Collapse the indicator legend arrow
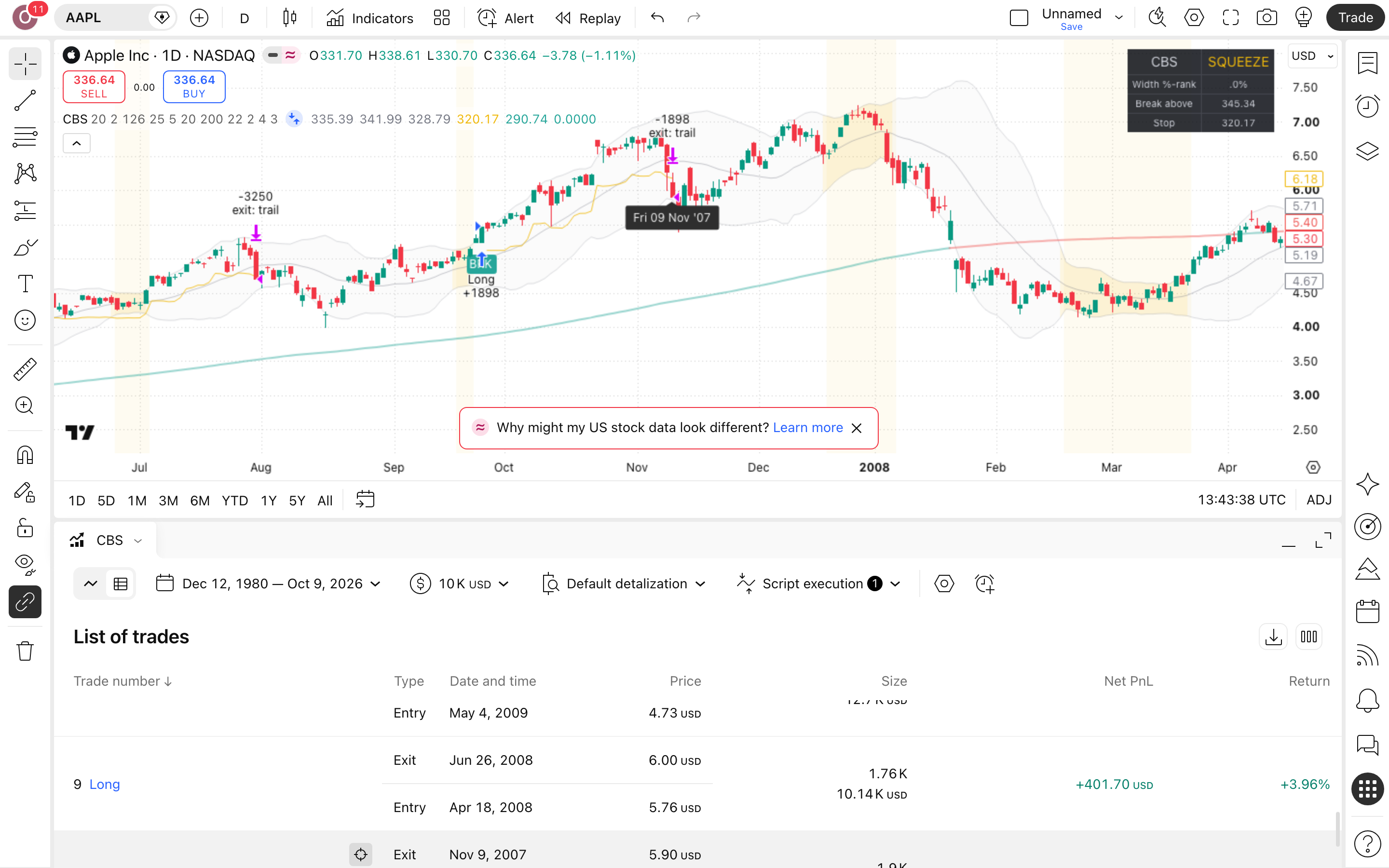Viewport: 1389px width, 868px height. click(76, 144)
